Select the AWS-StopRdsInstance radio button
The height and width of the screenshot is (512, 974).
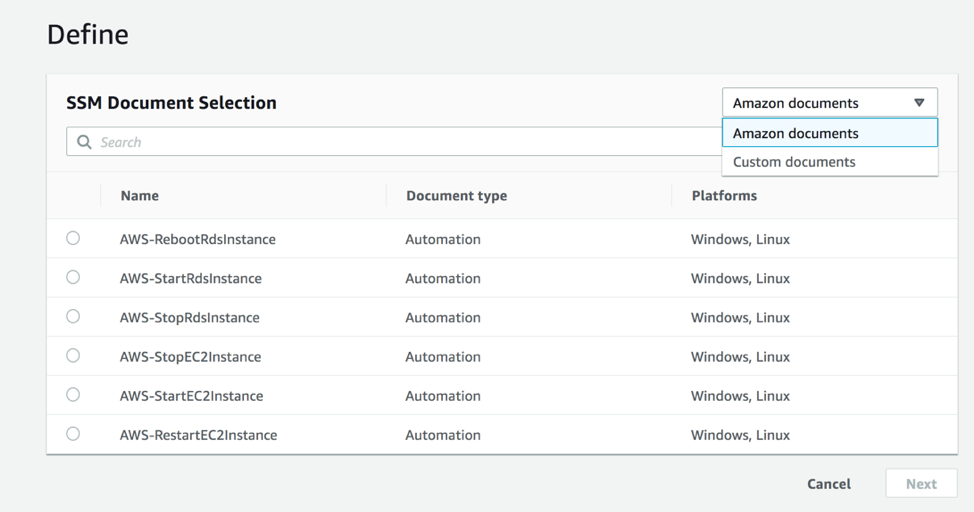[73, 316]
